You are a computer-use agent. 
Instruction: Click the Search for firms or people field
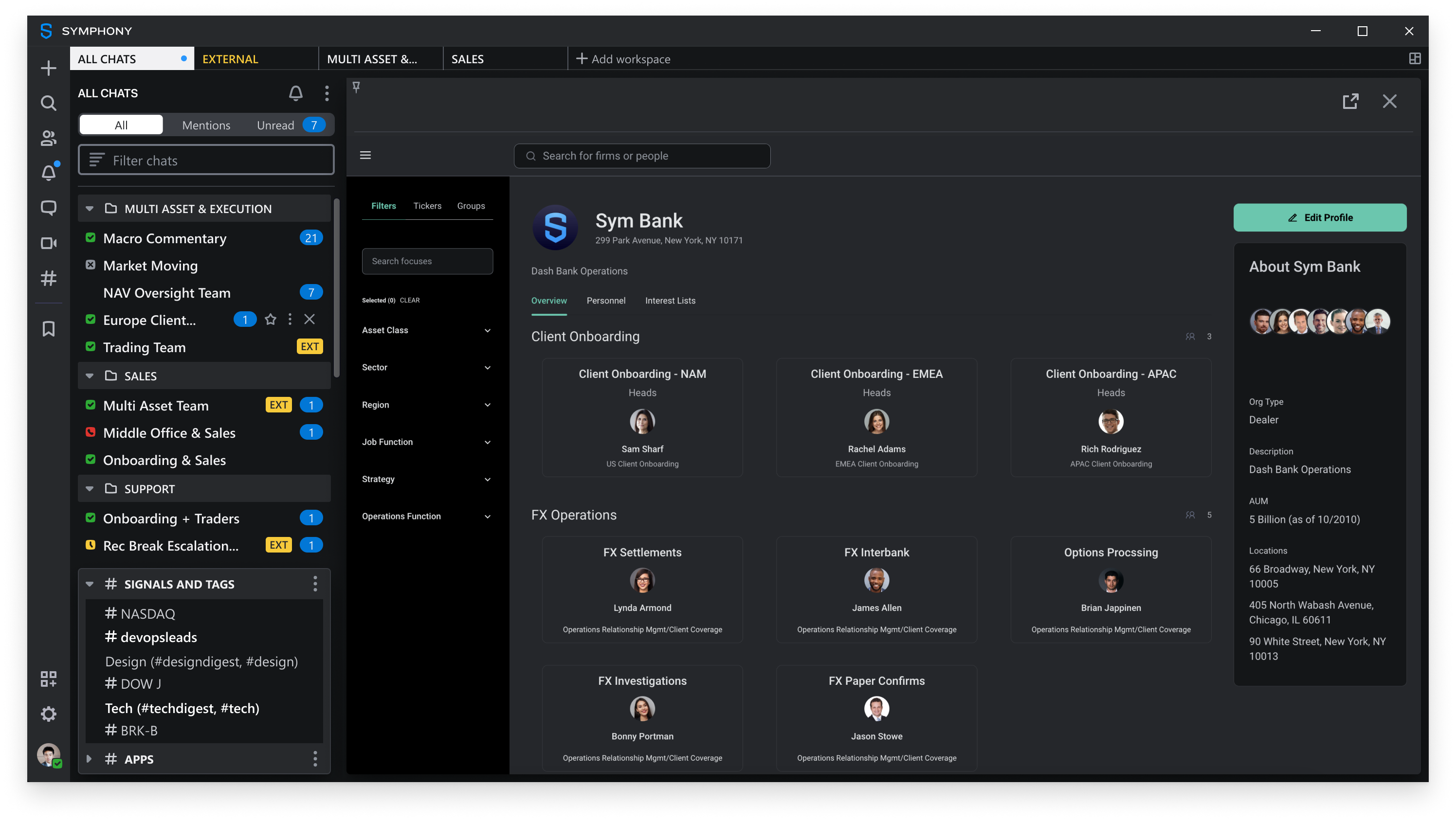641,155
